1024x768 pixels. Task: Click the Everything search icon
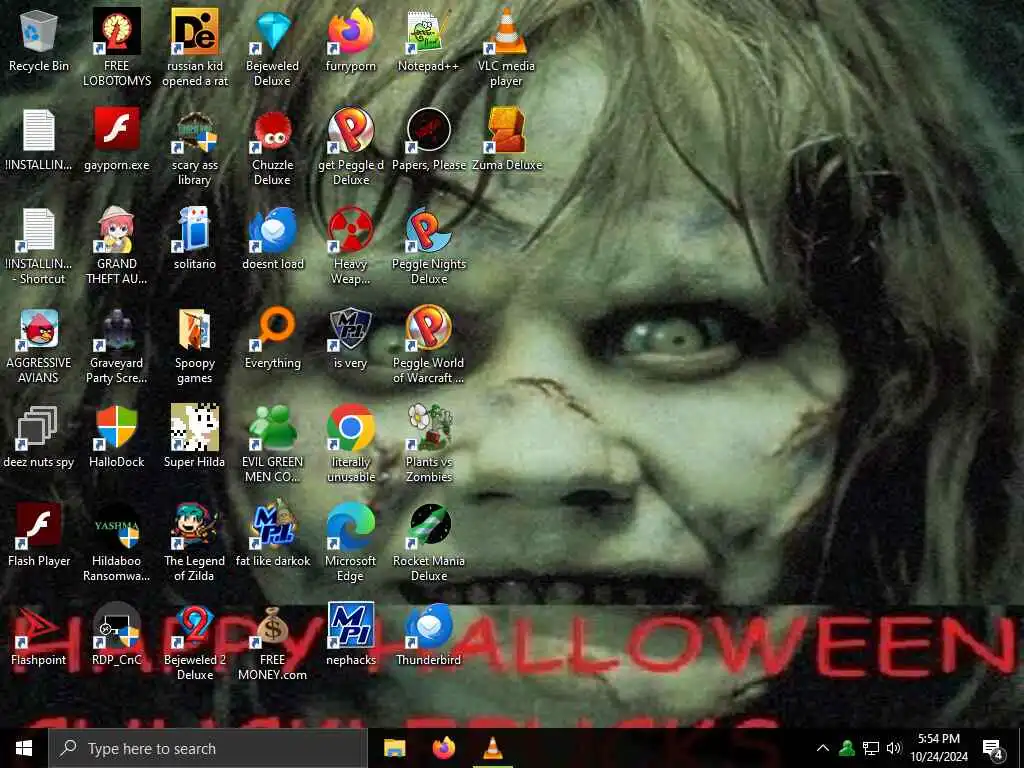click(272, 329)
